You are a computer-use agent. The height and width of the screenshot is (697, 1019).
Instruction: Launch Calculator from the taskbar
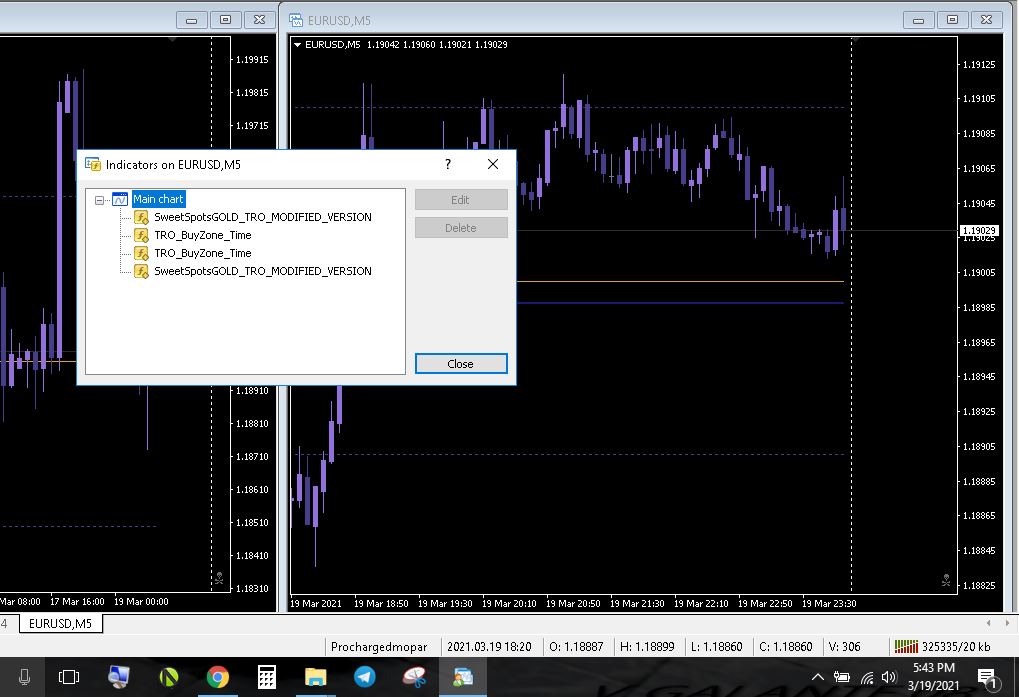click(266, 677)
